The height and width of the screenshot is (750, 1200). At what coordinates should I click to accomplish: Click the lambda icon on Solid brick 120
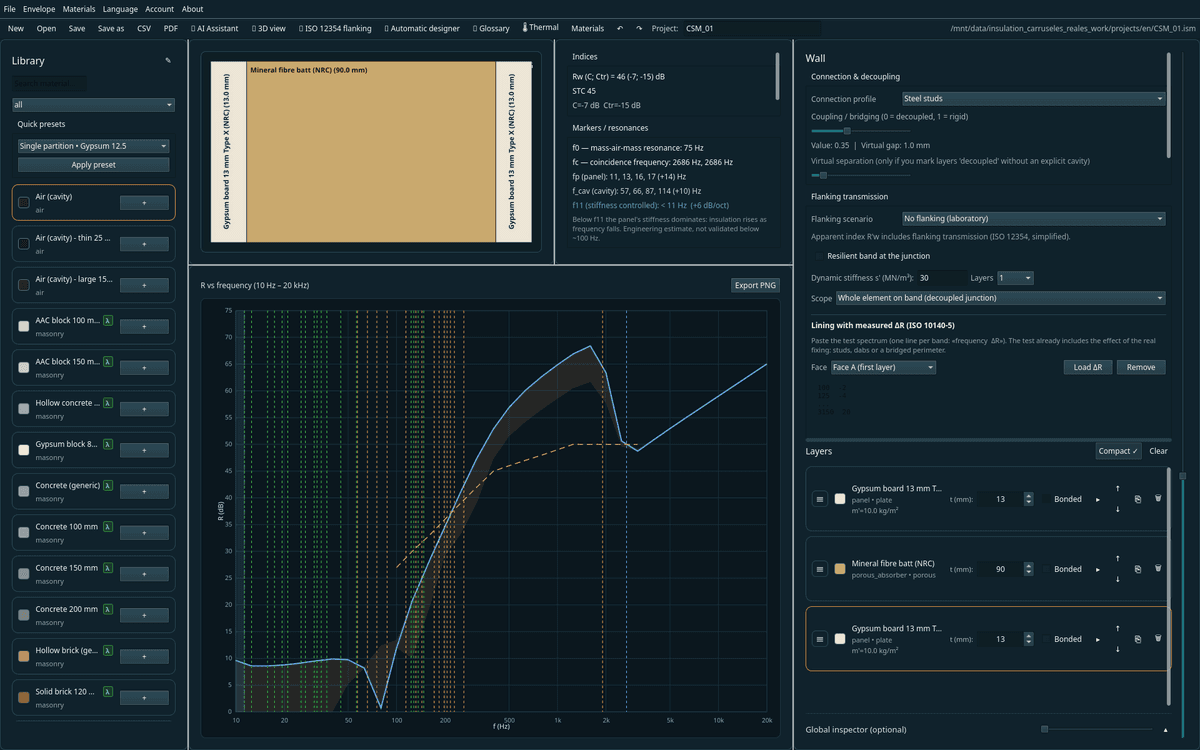coord(108,691)
